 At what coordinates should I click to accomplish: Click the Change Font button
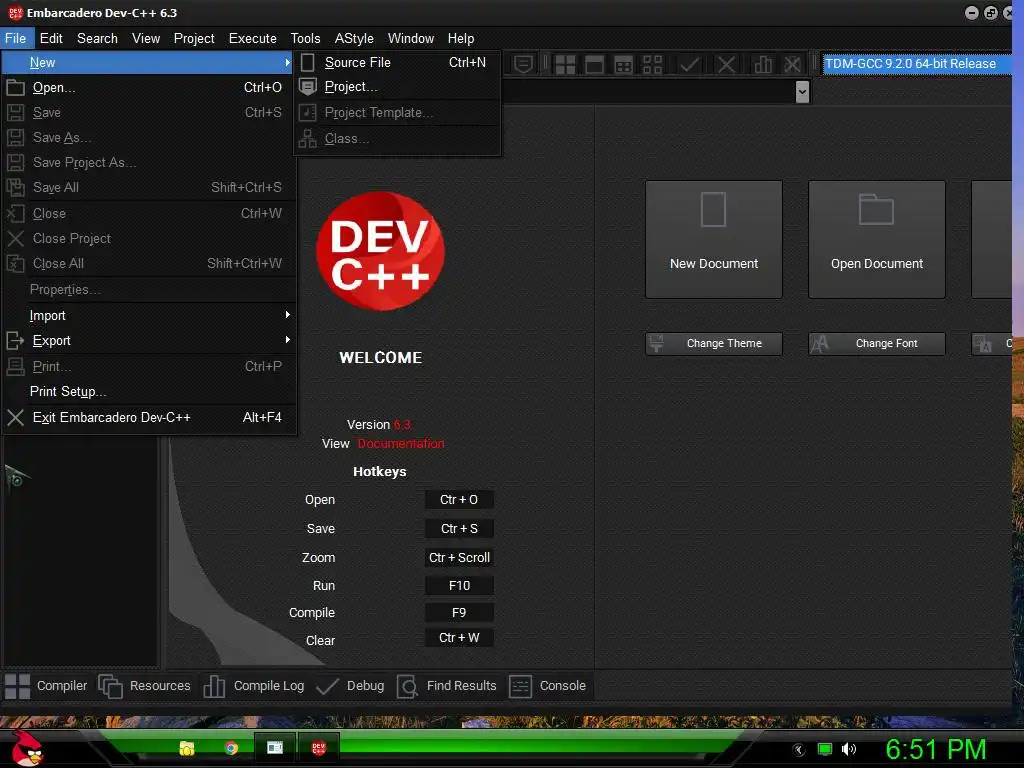pos(876,344)
